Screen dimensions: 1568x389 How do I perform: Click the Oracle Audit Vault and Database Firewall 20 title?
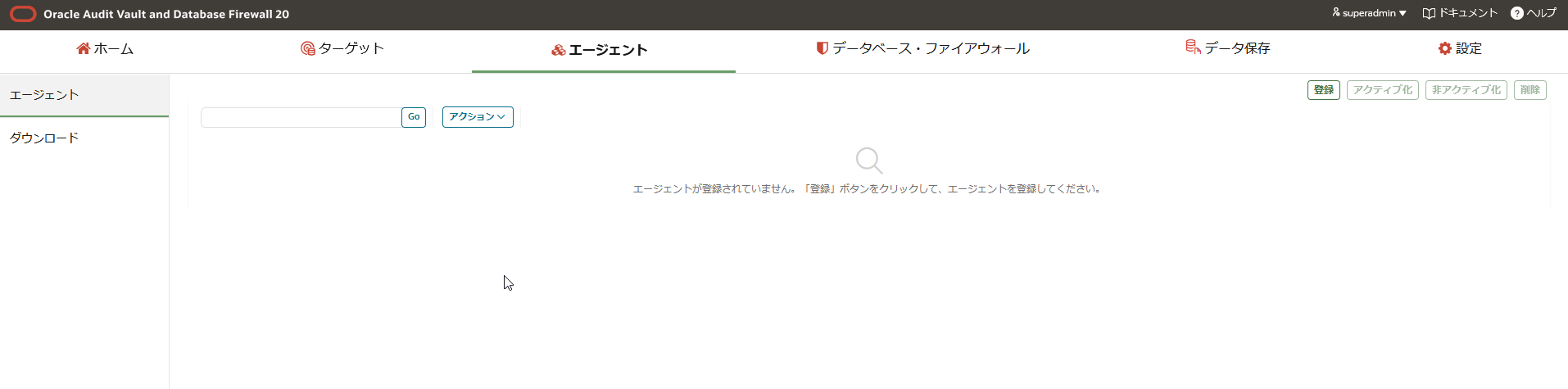[x=166, y=14]
